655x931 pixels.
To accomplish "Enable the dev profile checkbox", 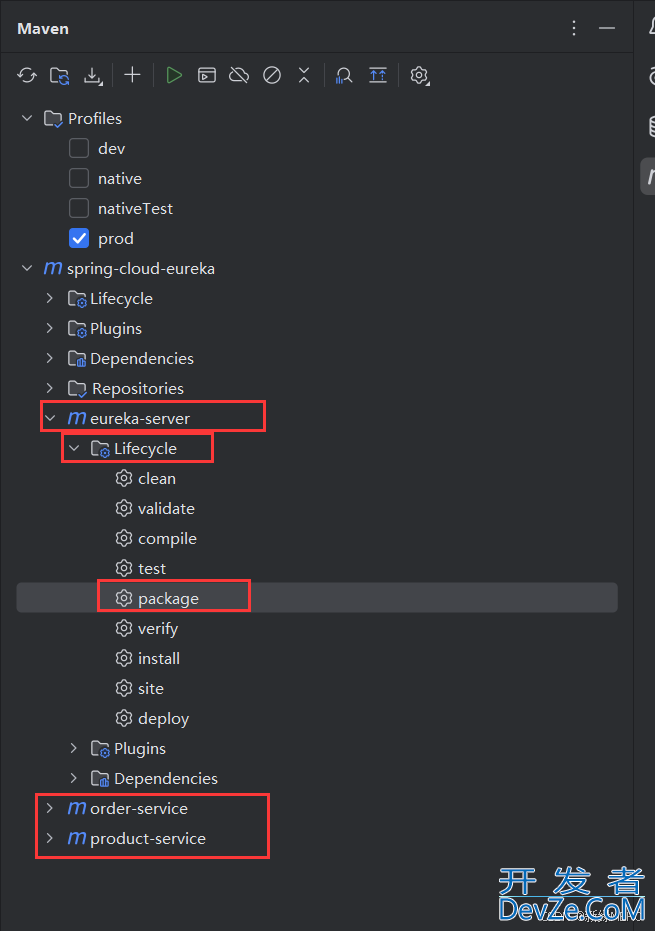I will [79, 148].
